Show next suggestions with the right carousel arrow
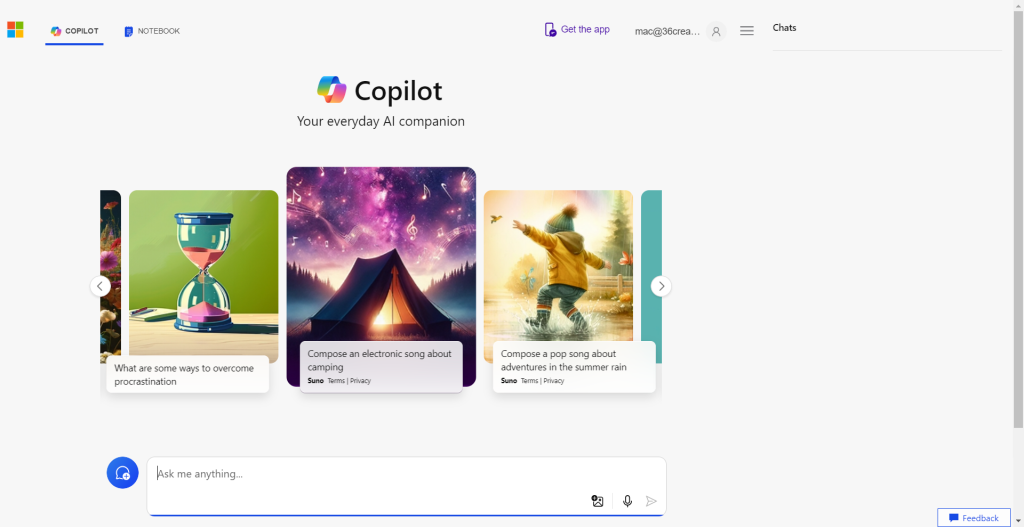The image size is (1024, 527). pyautogui.click(x=660, y=286)
